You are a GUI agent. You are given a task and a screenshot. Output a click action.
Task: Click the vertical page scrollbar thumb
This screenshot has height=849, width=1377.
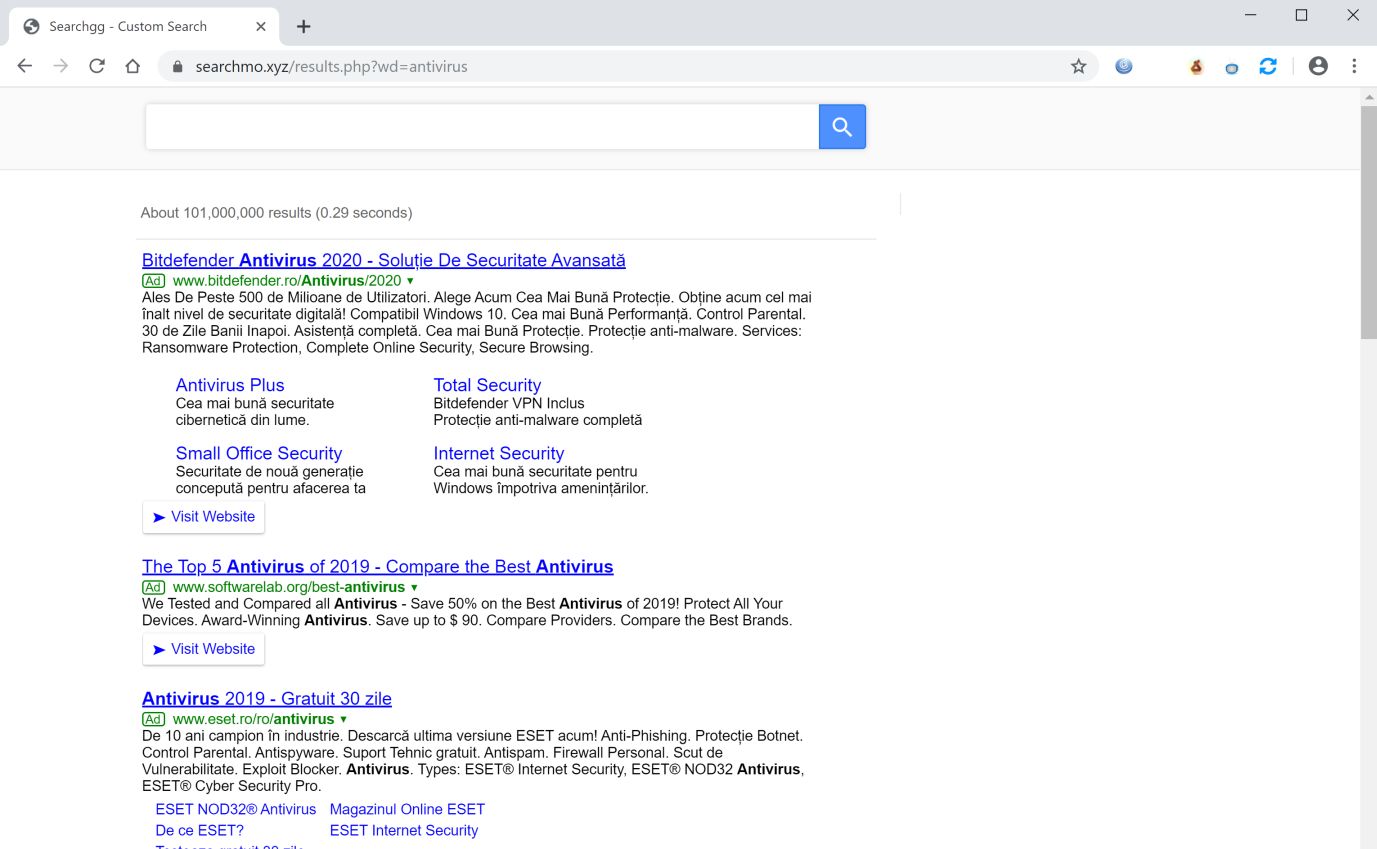click(x=1368, y=222)
